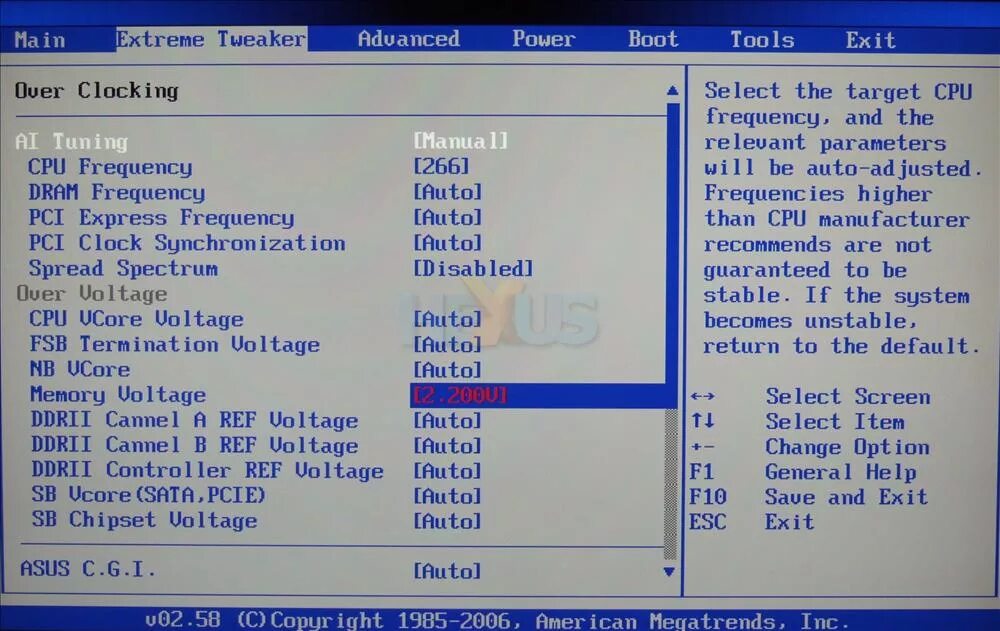Toggle Spread Spectrum [Disabled] value
This screenshot has width=1000, height=631.
click(473, 269)
